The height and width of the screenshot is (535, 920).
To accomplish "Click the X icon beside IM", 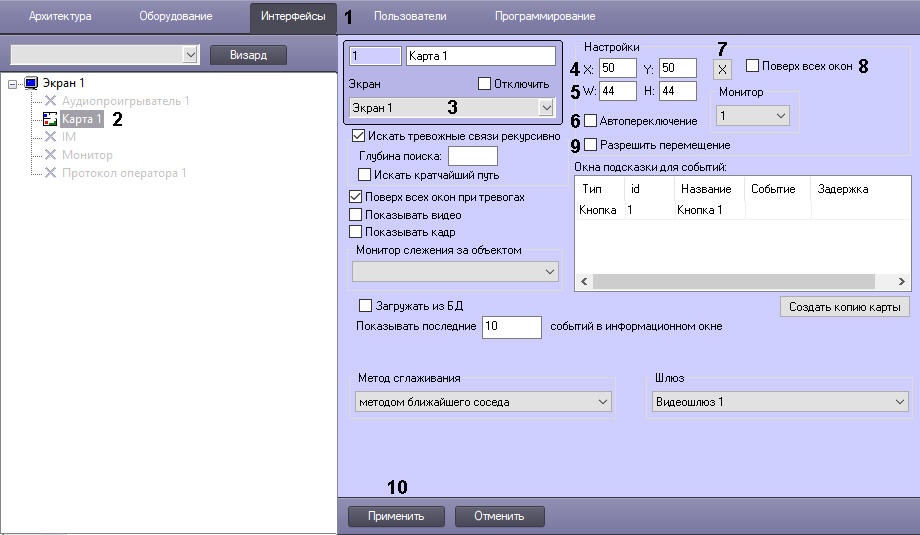I will pos(50,137).
